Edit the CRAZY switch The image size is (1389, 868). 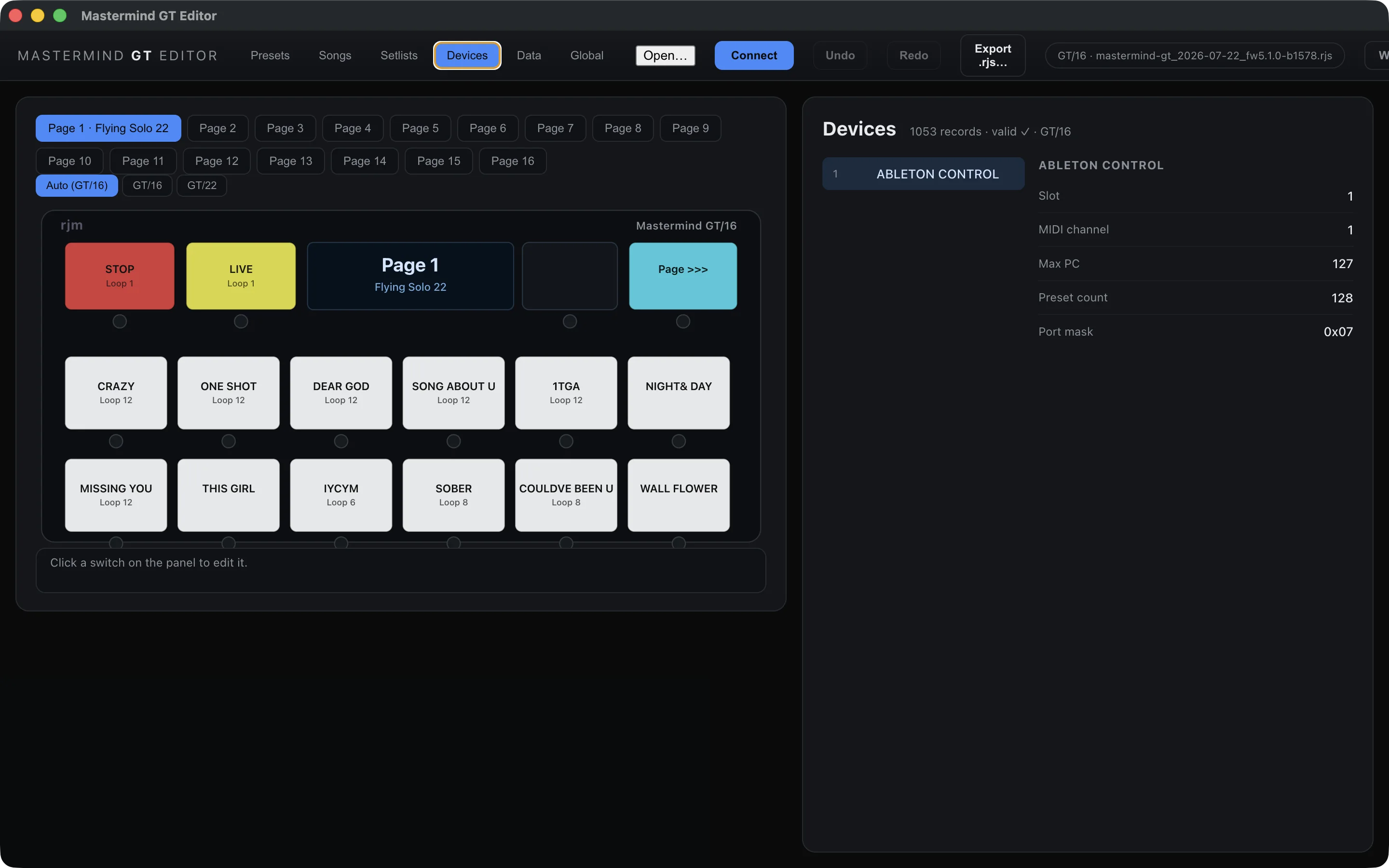tap(116, 393)
